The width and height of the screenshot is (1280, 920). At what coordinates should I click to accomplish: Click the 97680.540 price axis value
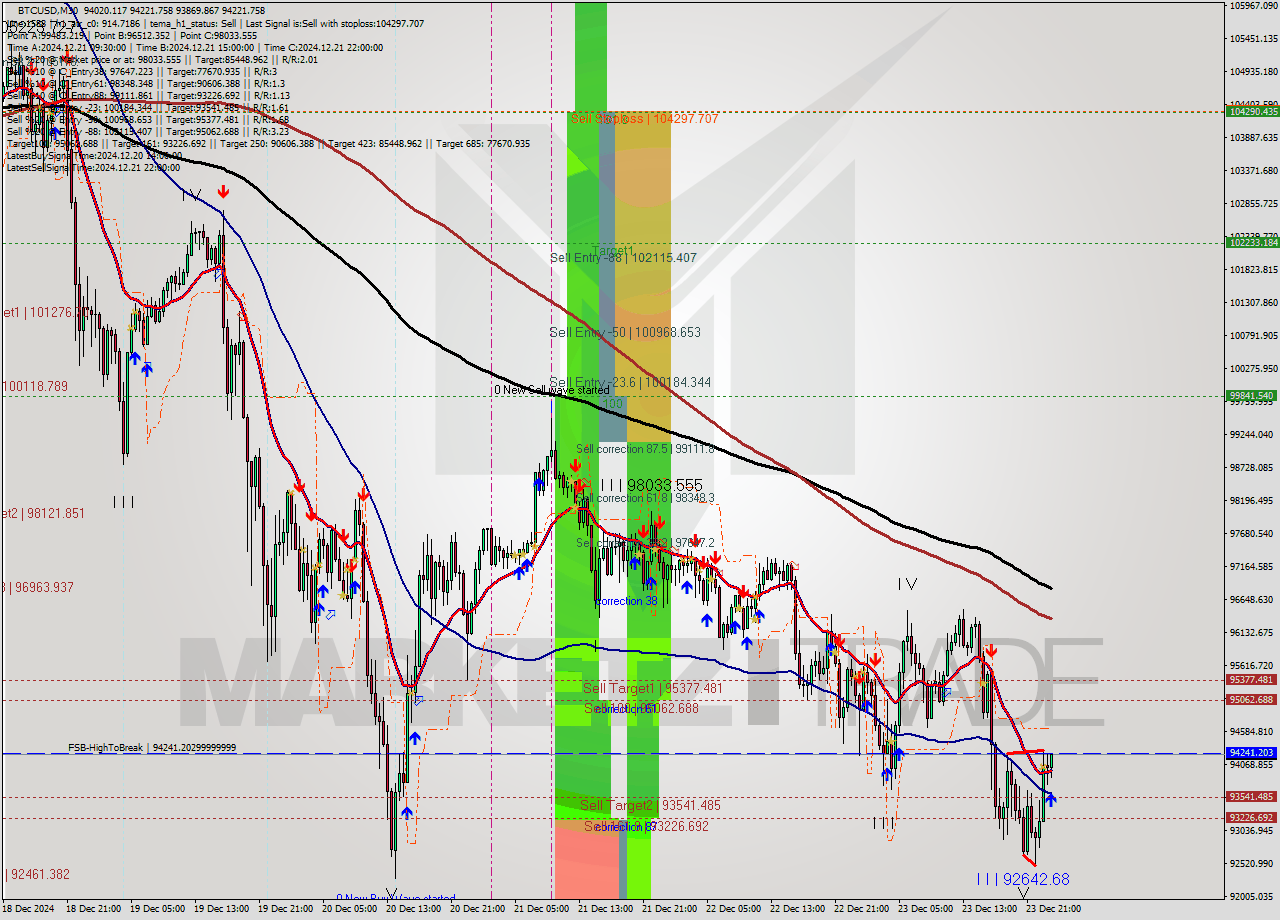(1253, 533)
